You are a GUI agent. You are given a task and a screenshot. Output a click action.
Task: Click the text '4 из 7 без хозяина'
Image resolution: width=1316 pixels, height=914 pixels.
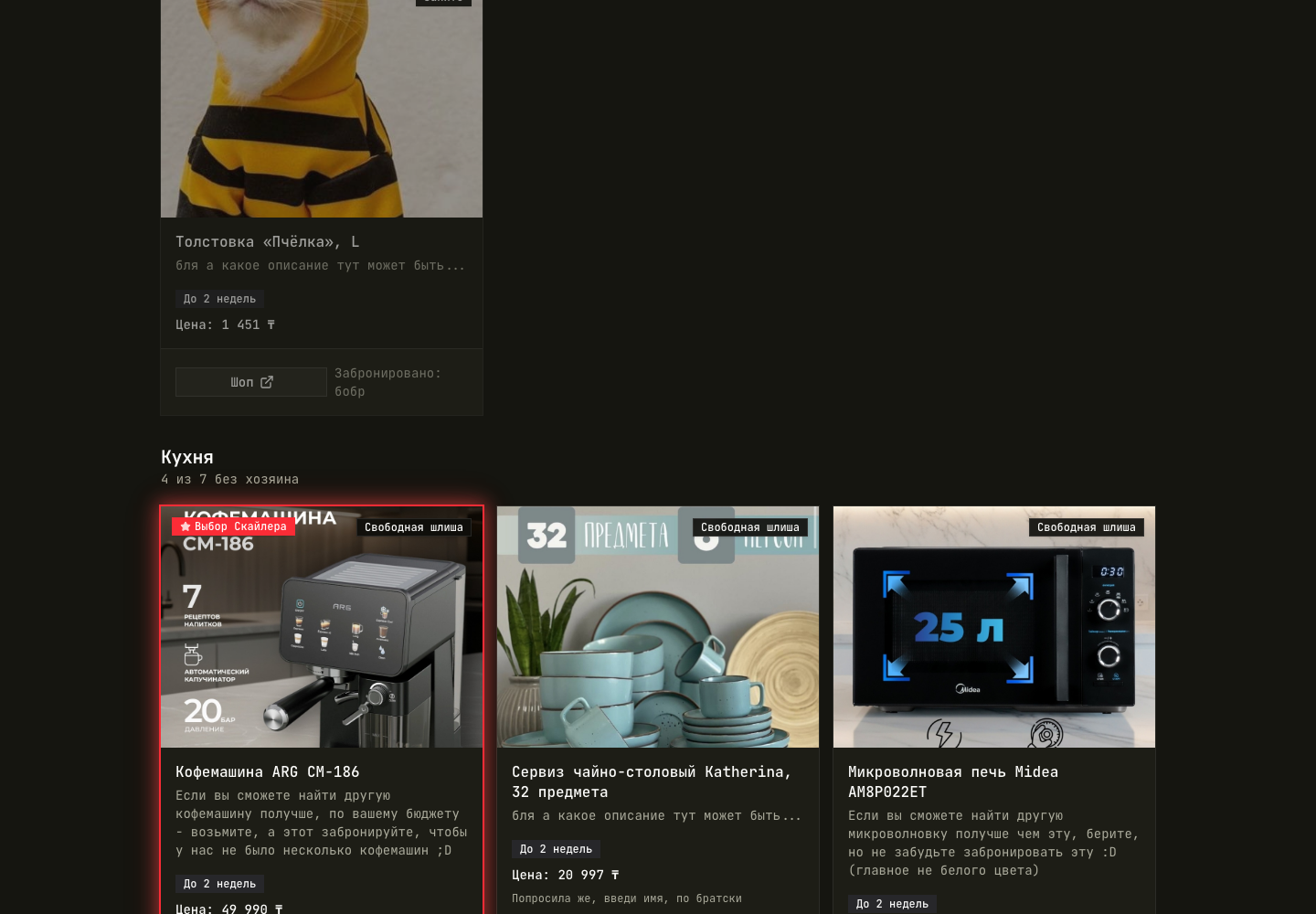click(230, 479)
